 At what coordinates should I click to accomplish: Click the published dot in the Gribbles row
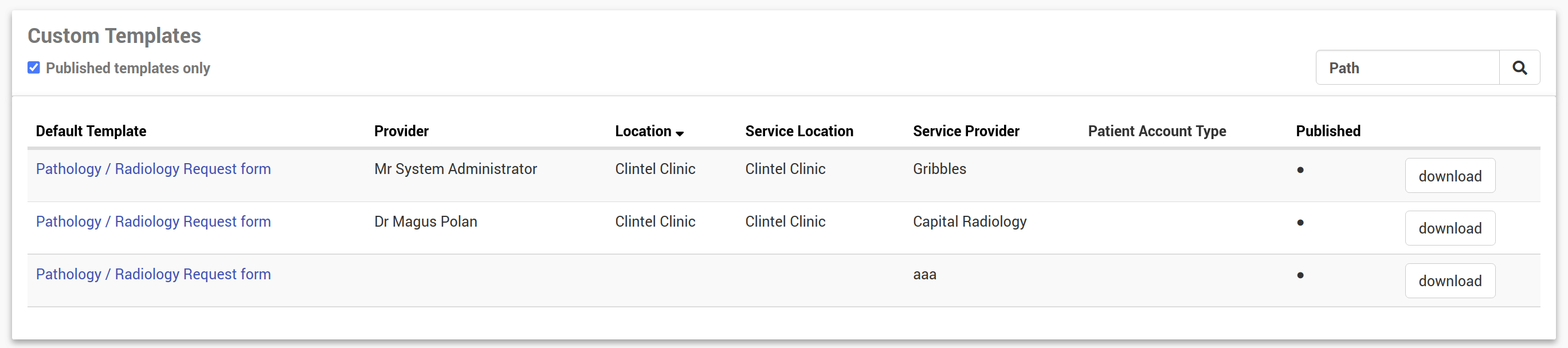(x=1300, y=170)
